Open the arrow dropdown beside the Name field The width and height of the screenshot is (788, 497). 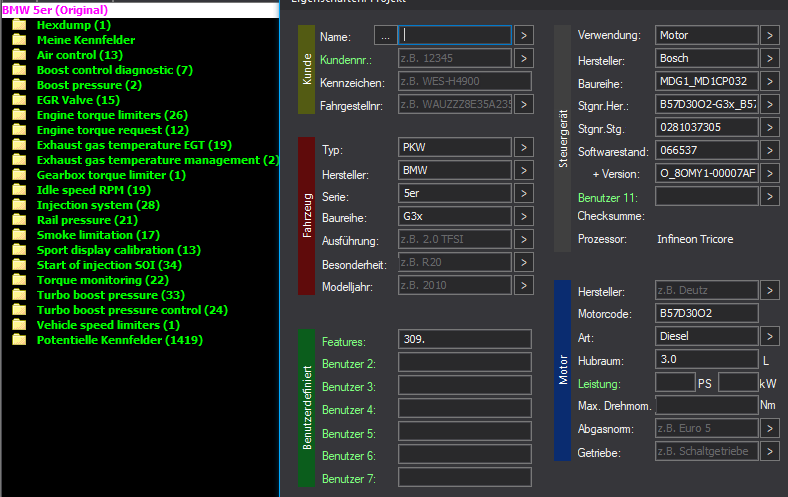[524, 36]
